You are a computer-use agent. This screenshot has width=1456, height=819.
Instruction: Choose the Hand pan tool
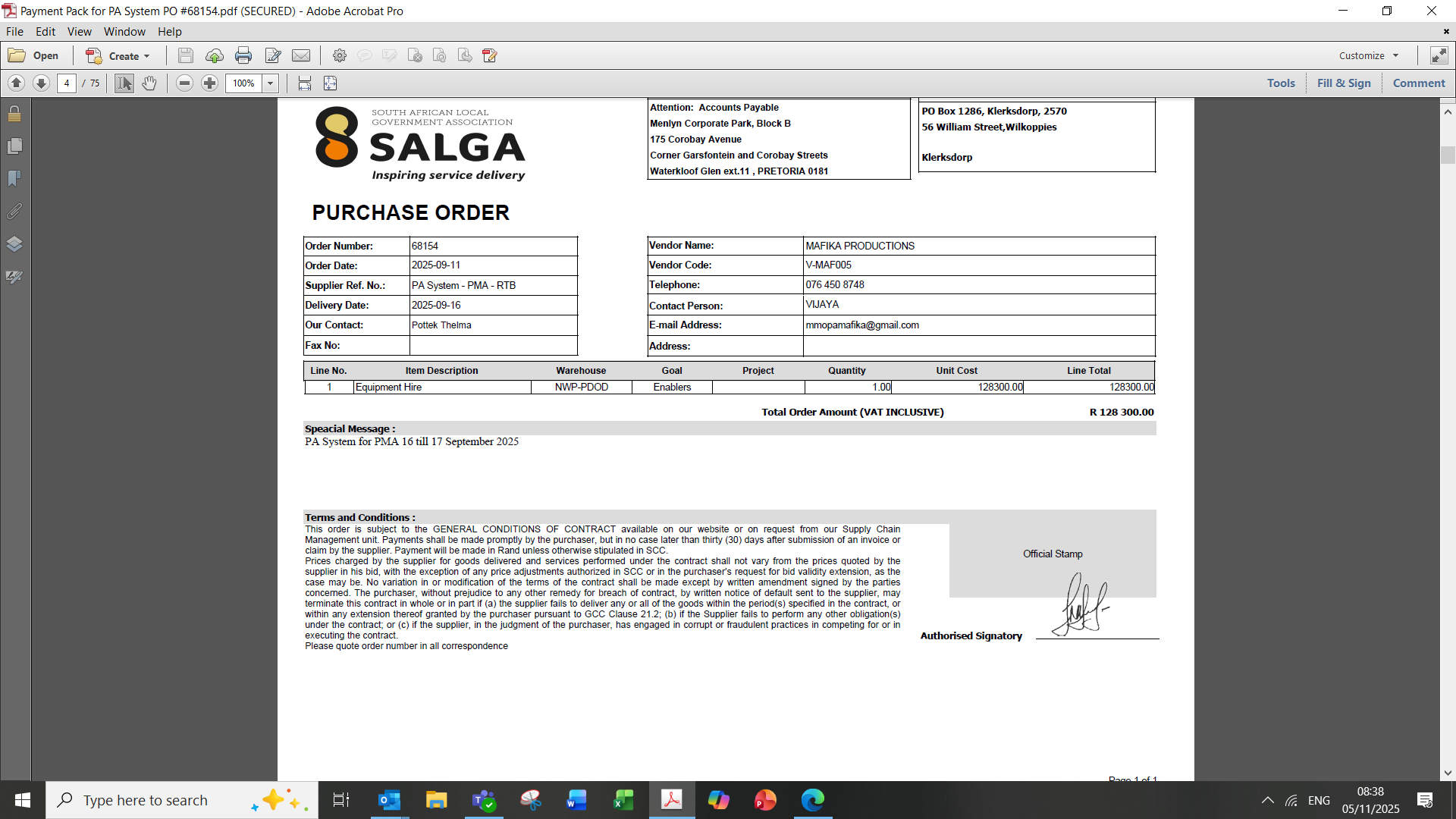(x=149, y=83)
